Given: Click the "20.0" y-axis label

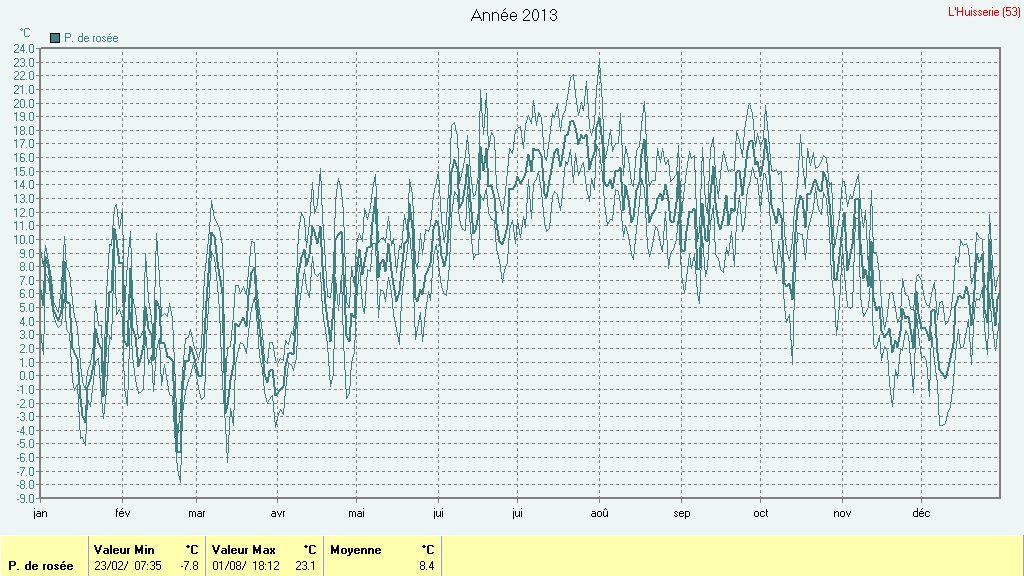Looking at the screenshot, I should pos(25,104).
